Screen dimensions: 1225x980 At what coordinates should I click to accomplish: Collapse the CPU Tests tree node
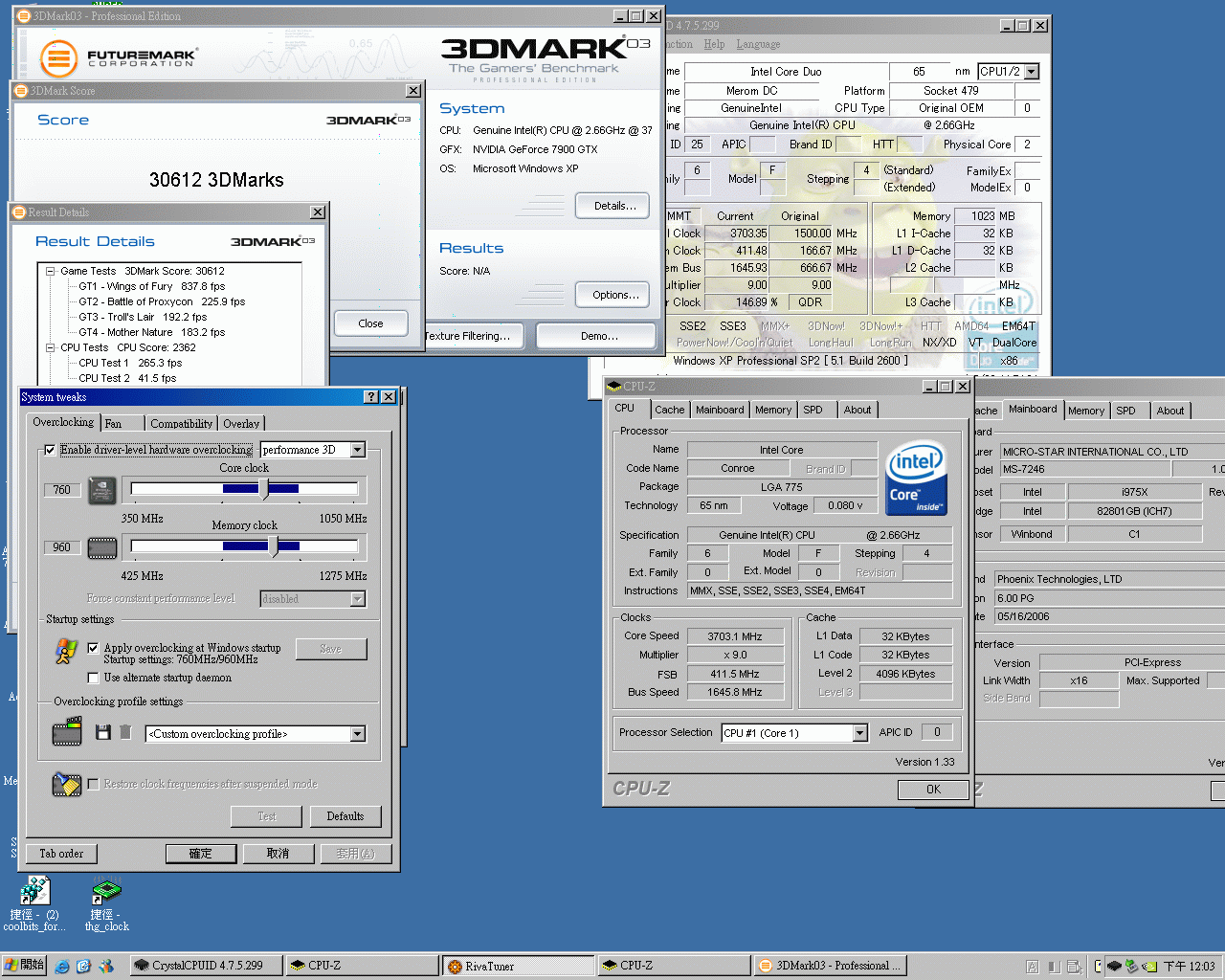[x=51, y=347]
